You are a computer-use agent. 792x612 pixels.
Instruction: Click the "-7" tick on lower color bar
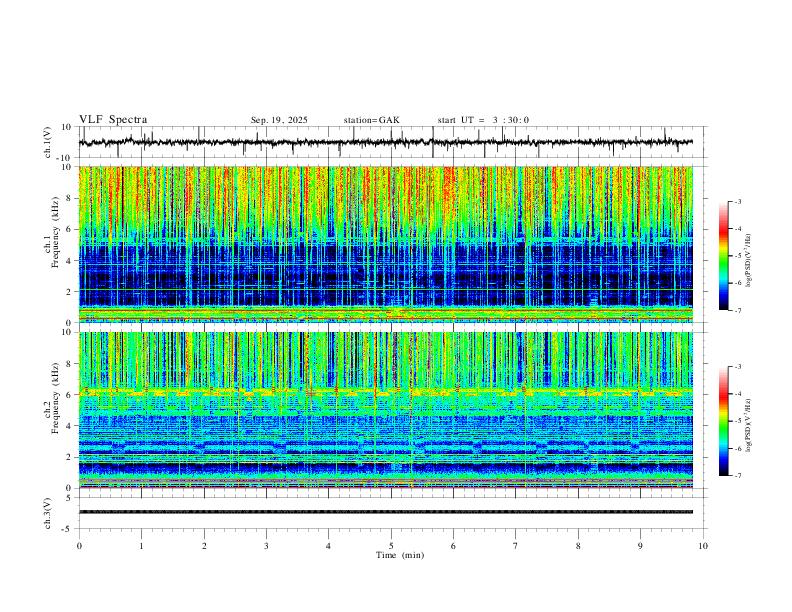[737, 476]
